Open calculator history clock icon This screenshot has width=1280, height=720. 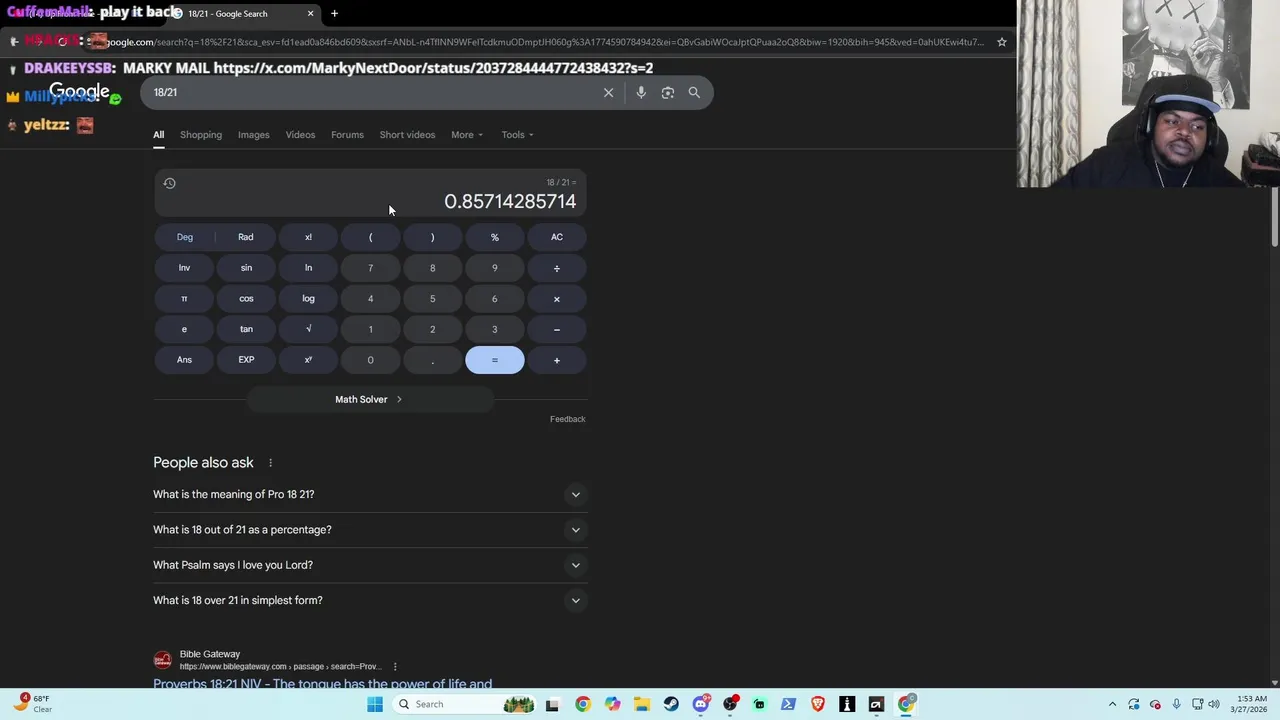coord(169,183)
